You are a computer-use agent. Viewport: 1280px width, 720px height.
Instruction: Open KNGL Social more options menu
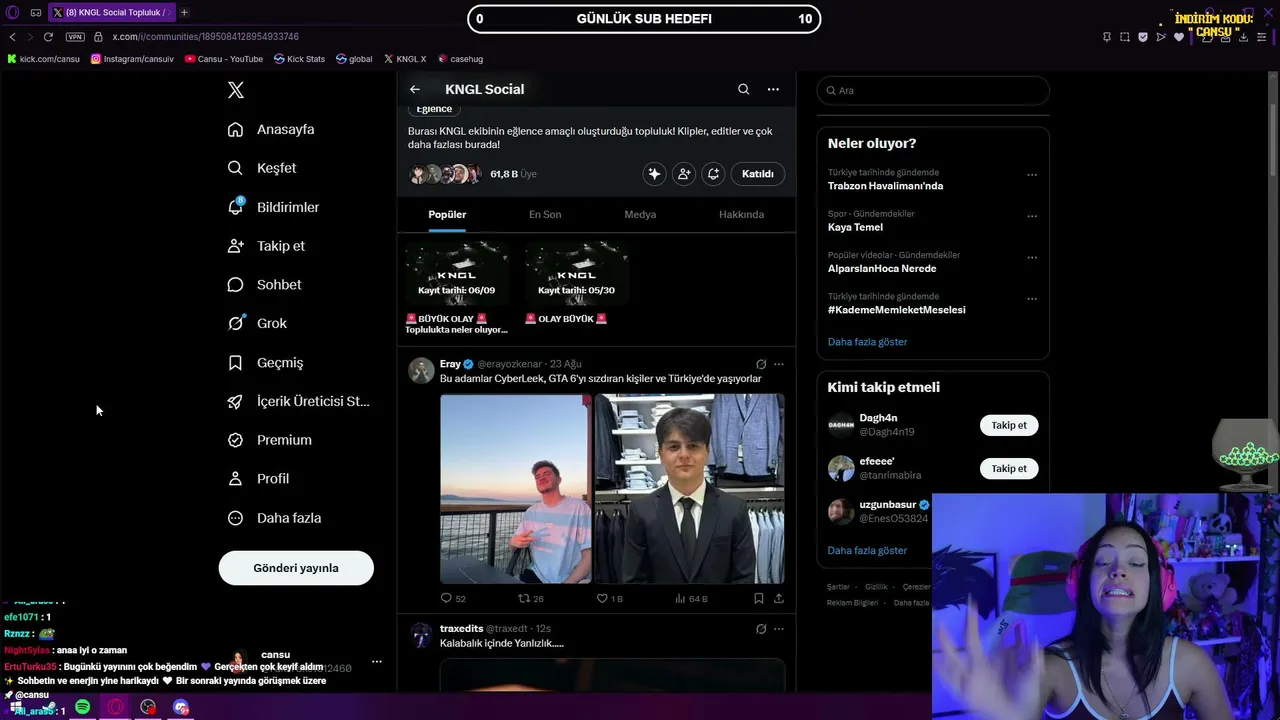pyautogui.click(x=773, y=89)
